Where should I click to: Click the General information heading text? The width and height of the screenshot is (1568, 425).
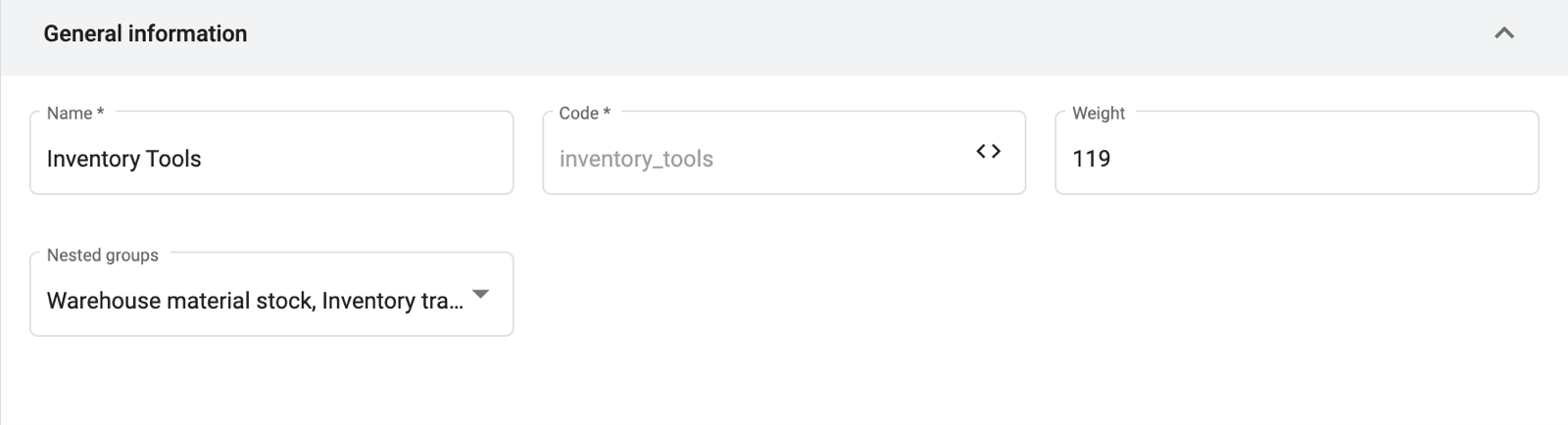[145, 33]
